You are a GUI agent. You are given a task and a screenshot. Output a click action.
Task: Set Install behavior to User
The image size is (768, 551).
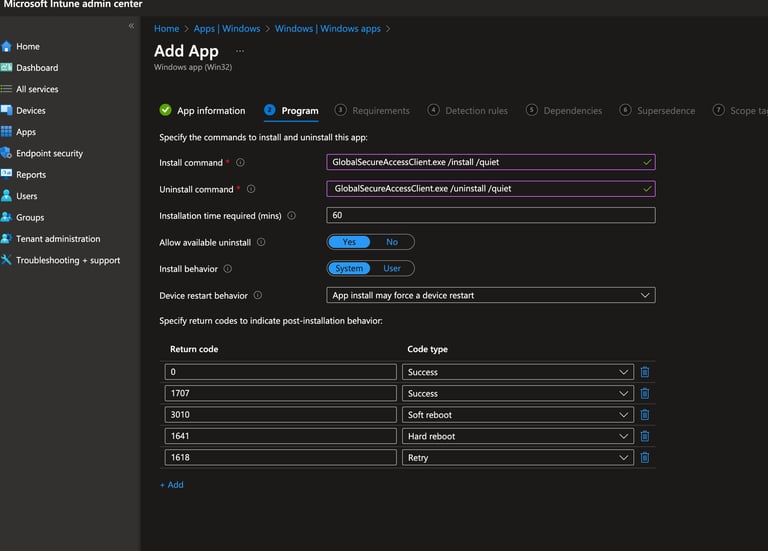pyautogui.click(x=392, y=268)
